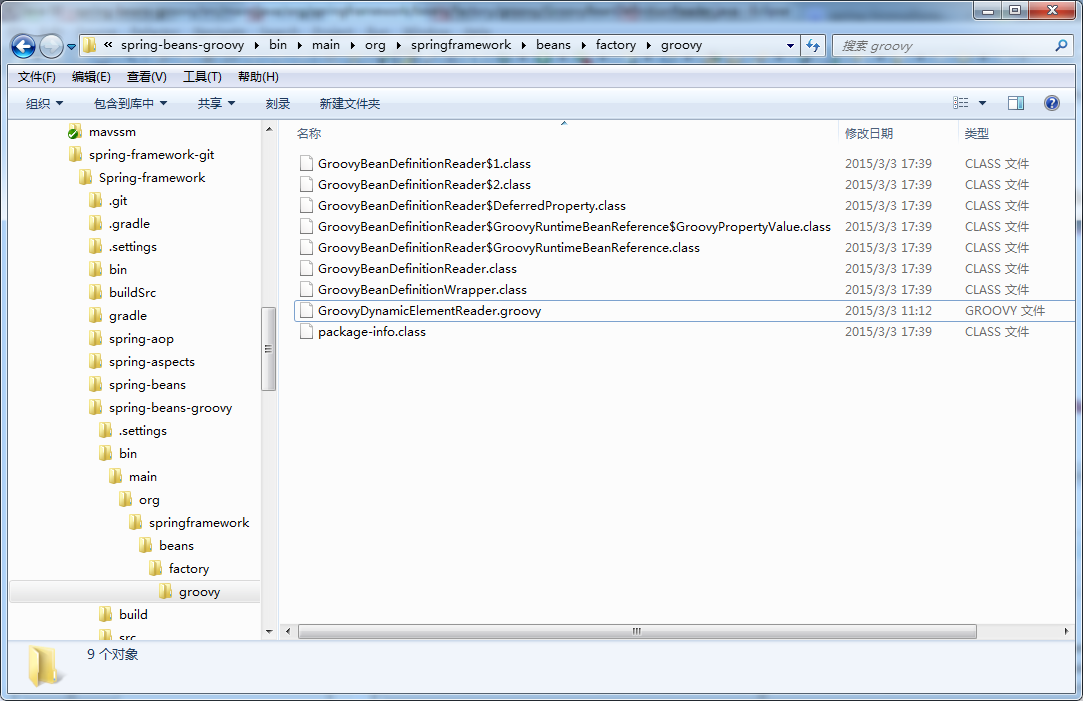Select the spring-aop folder icon in tree
This screenshot has height=701, width=1083.
[96, 338]
